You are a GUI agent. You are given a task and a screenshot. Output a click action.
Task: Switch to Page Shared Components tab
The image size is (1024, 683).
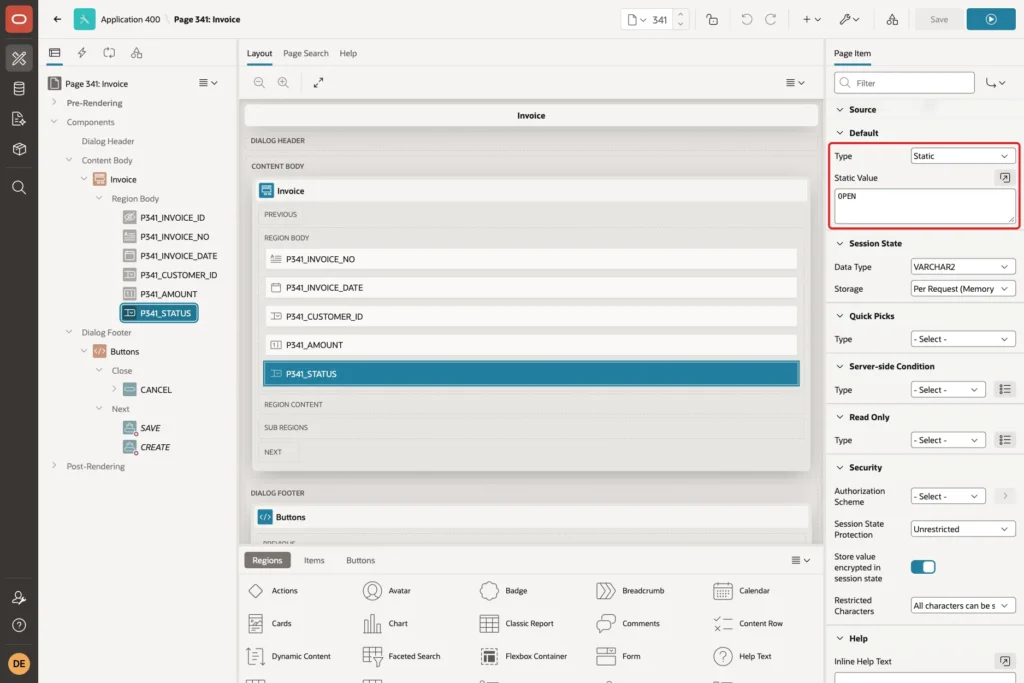pyautogui.click(x=136, y=53)
